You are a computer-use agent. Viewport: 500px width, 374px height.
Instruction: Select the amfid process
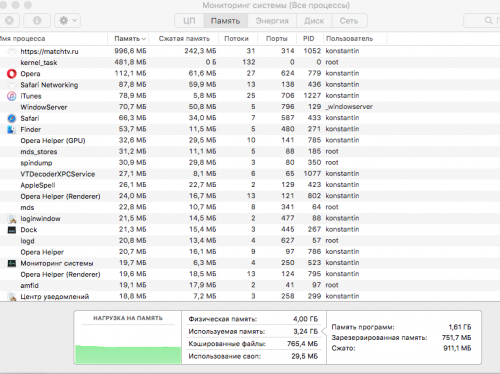[250, 285]
